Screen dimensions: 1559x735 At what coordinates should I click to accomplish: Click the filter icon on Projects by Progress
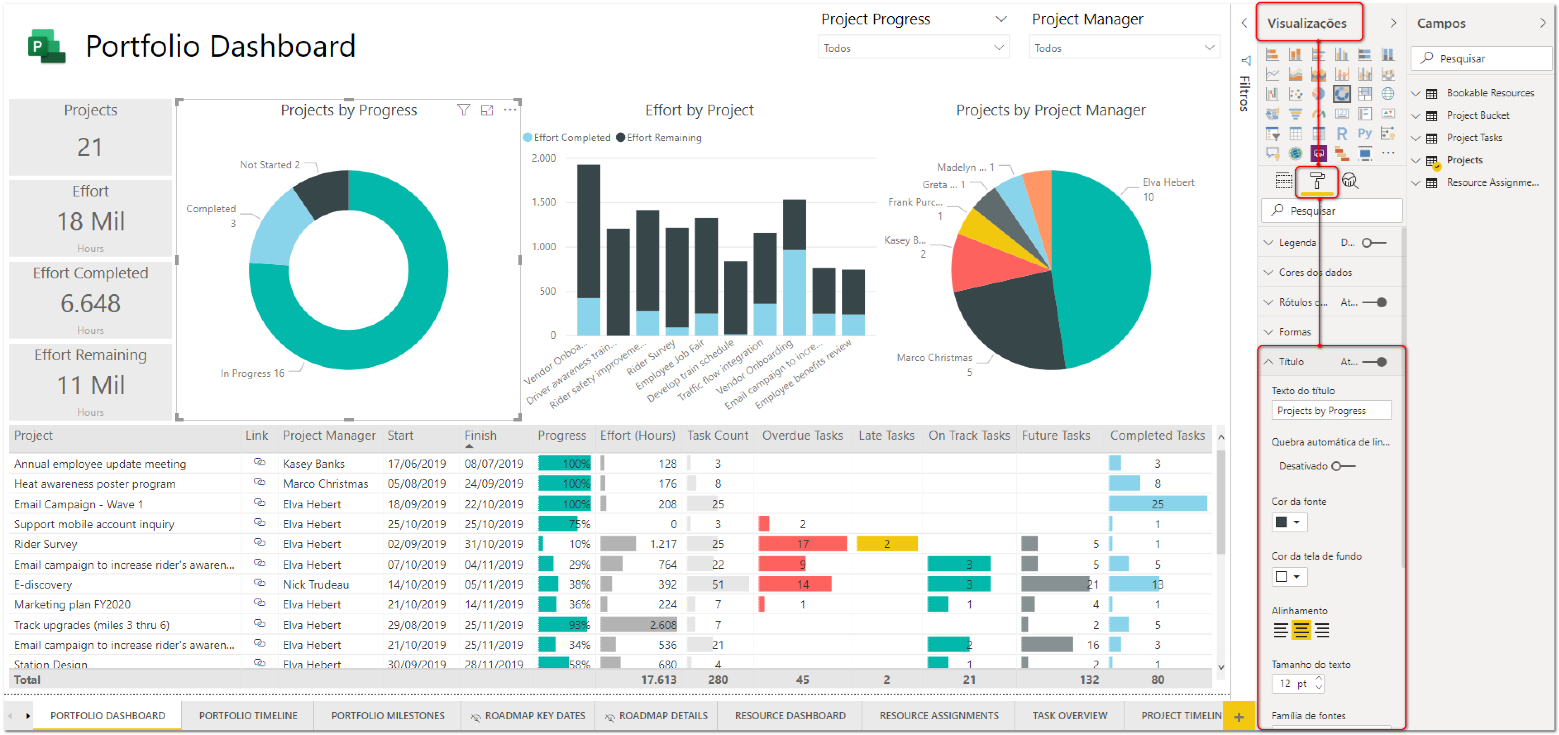click(463, 110)
